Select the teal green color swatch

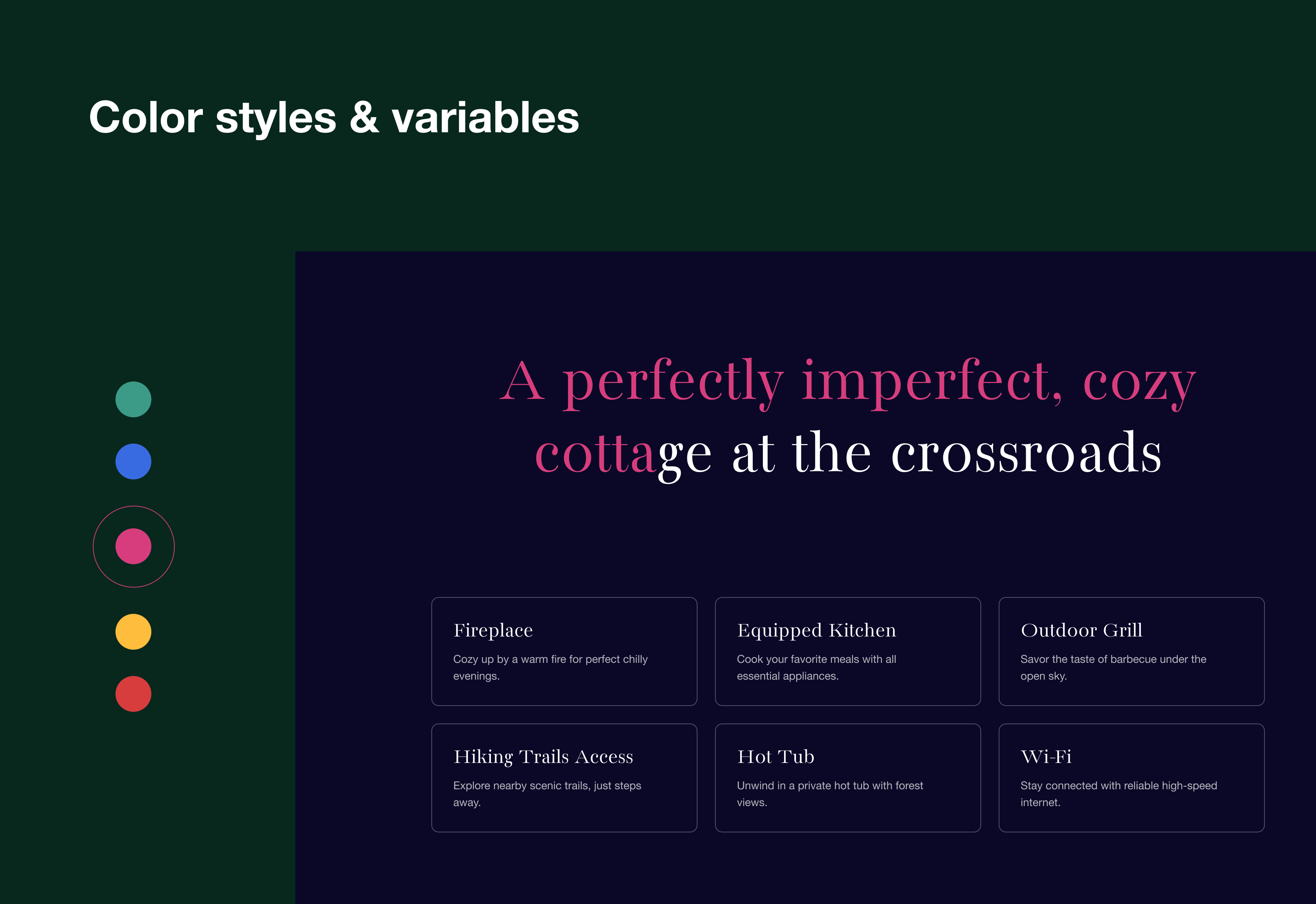coord(133,399)
